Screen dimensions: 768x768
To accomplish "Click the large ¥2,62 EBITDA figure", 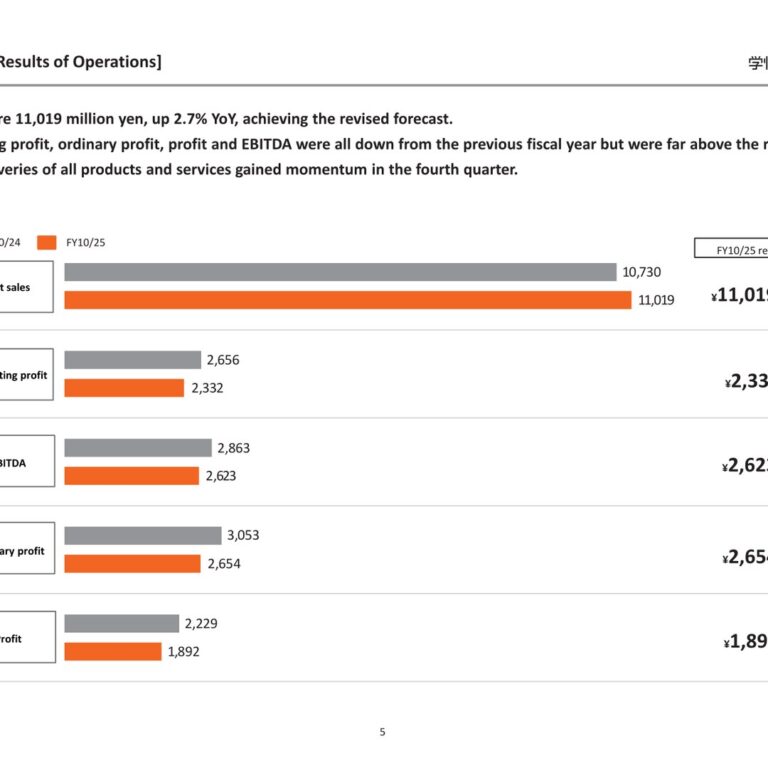I will [x=745, y=465].
